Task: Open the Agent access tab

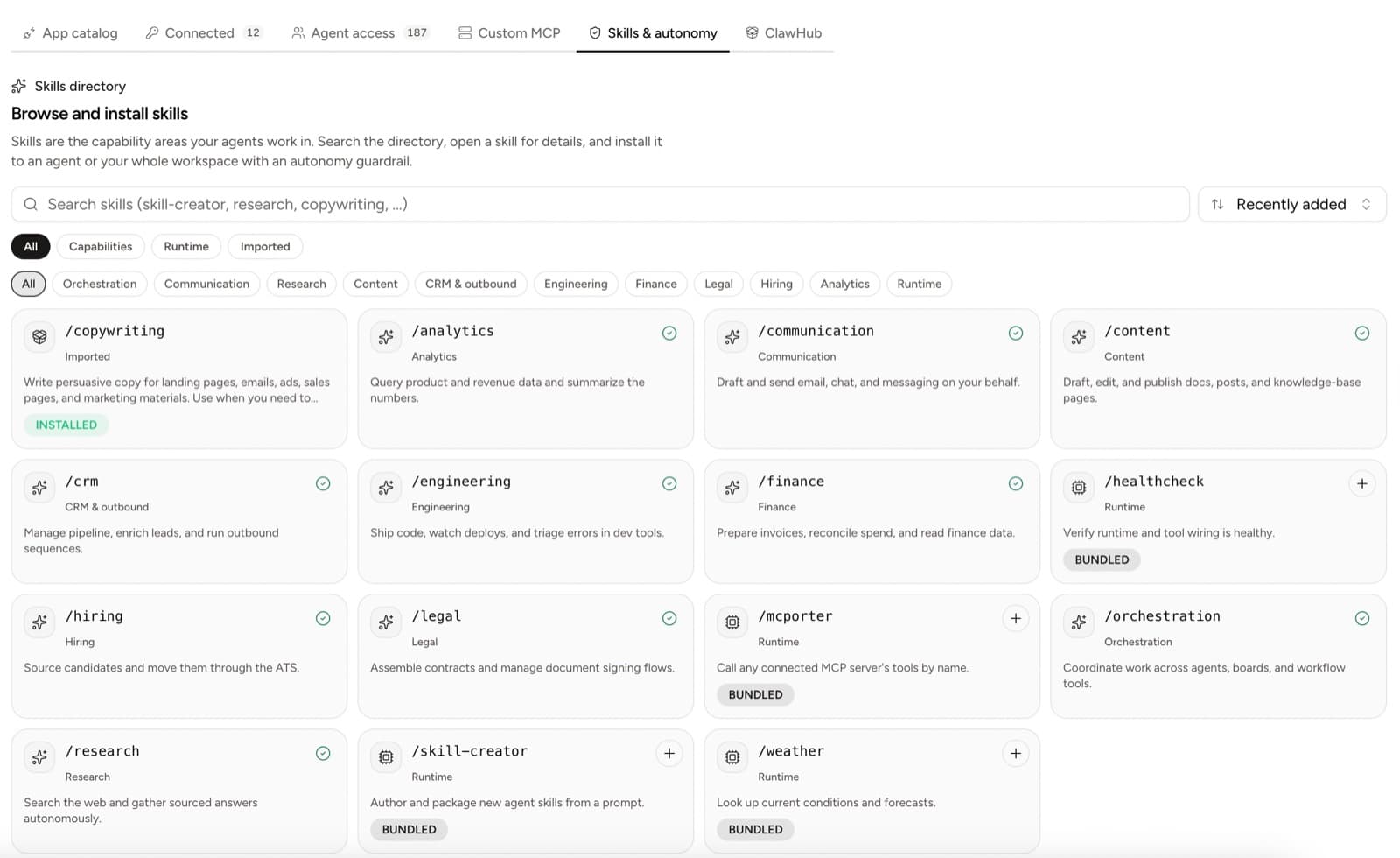Action: click(360, 32)
